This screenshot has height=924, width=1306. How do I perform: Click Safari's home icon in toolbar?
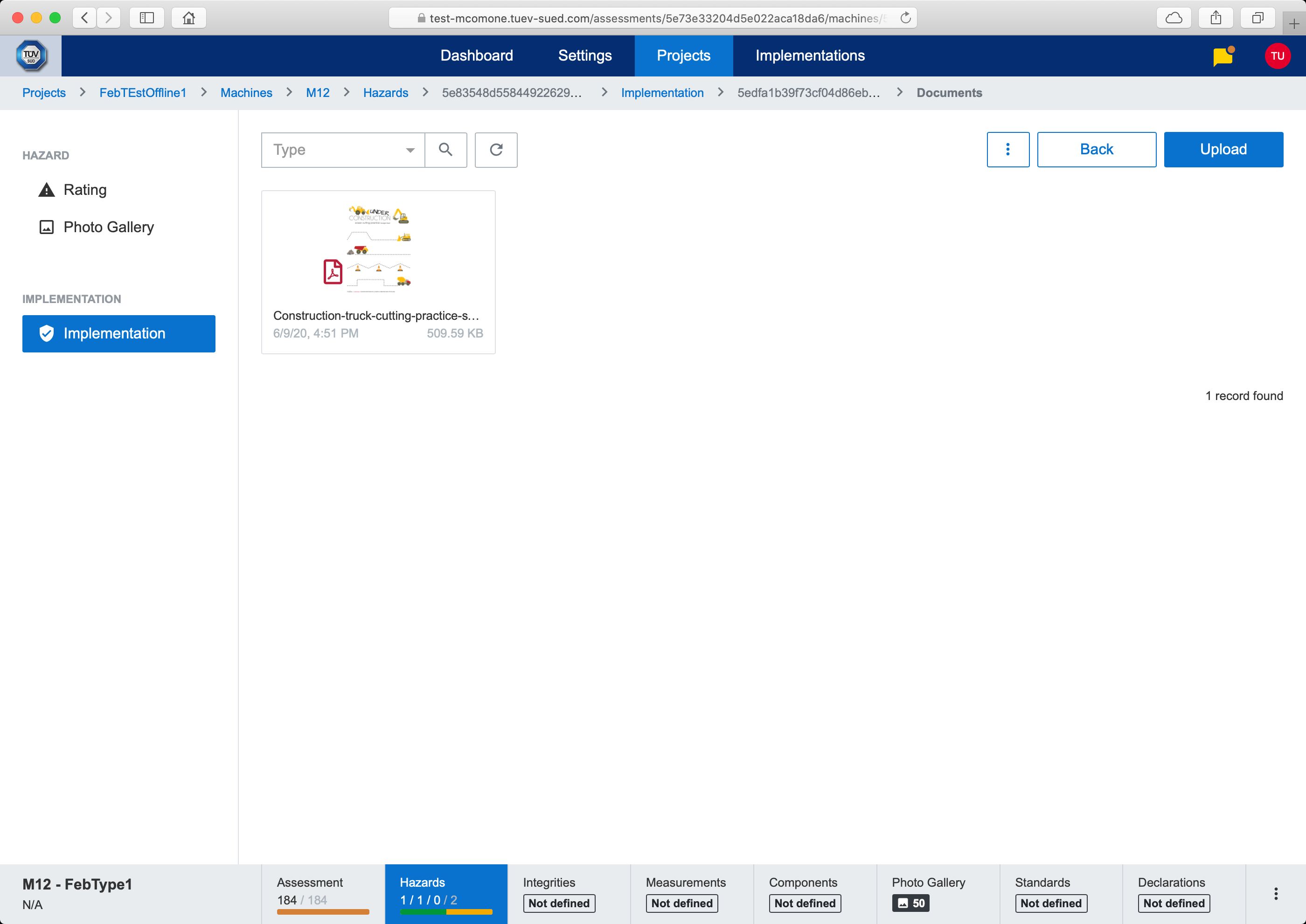(x=188, y=18)
